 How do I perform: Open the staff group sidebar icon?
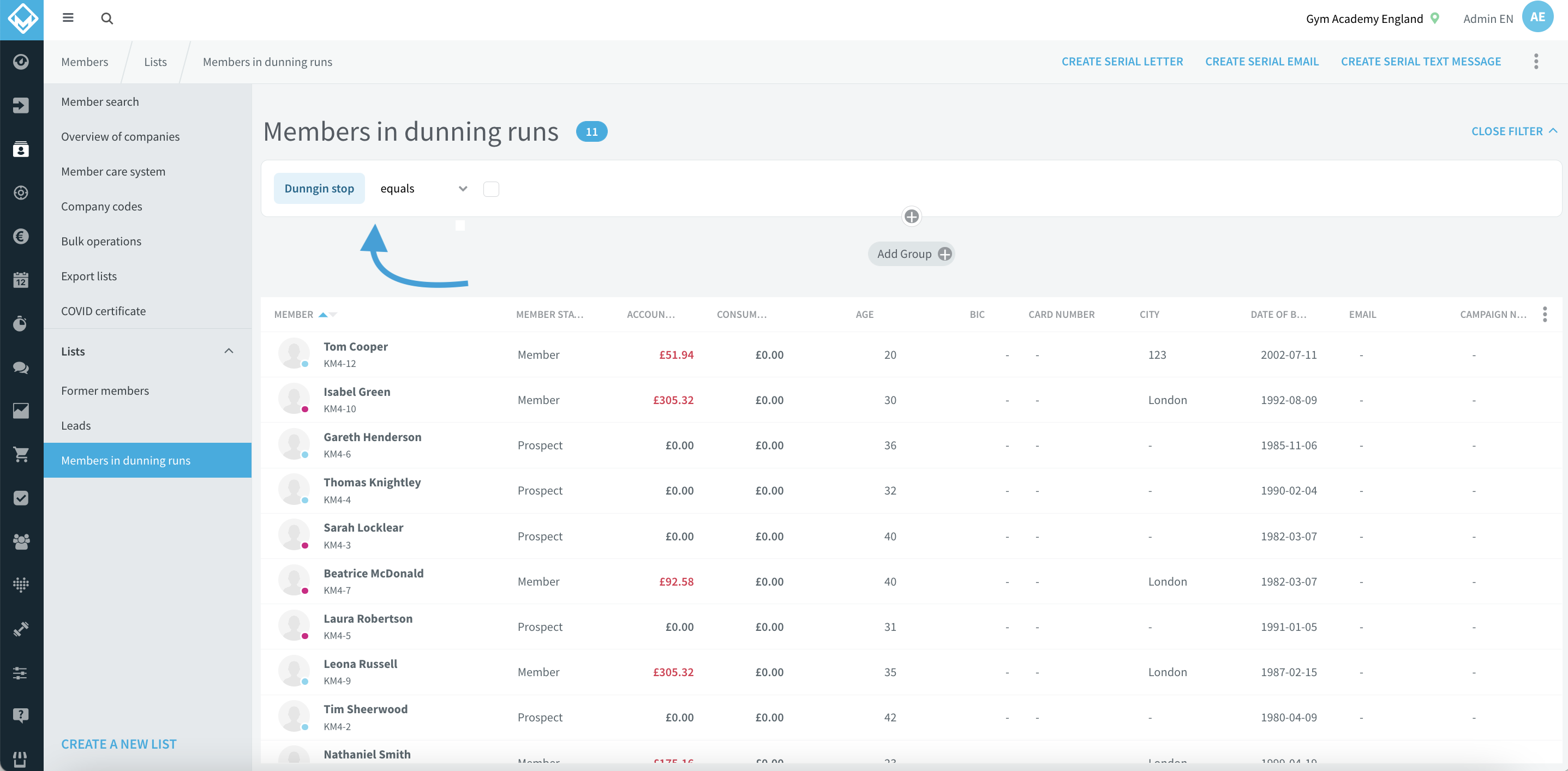click(21, 541)
